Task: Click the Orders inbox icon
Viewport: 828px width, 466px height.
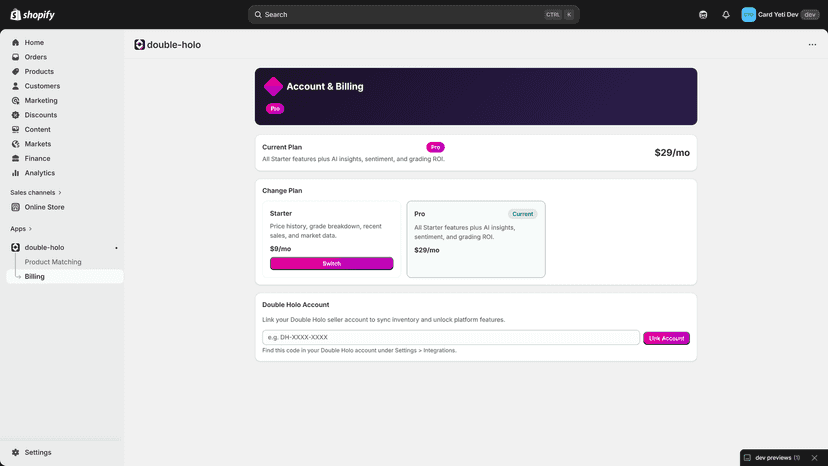Action: [x=15, y=57]
